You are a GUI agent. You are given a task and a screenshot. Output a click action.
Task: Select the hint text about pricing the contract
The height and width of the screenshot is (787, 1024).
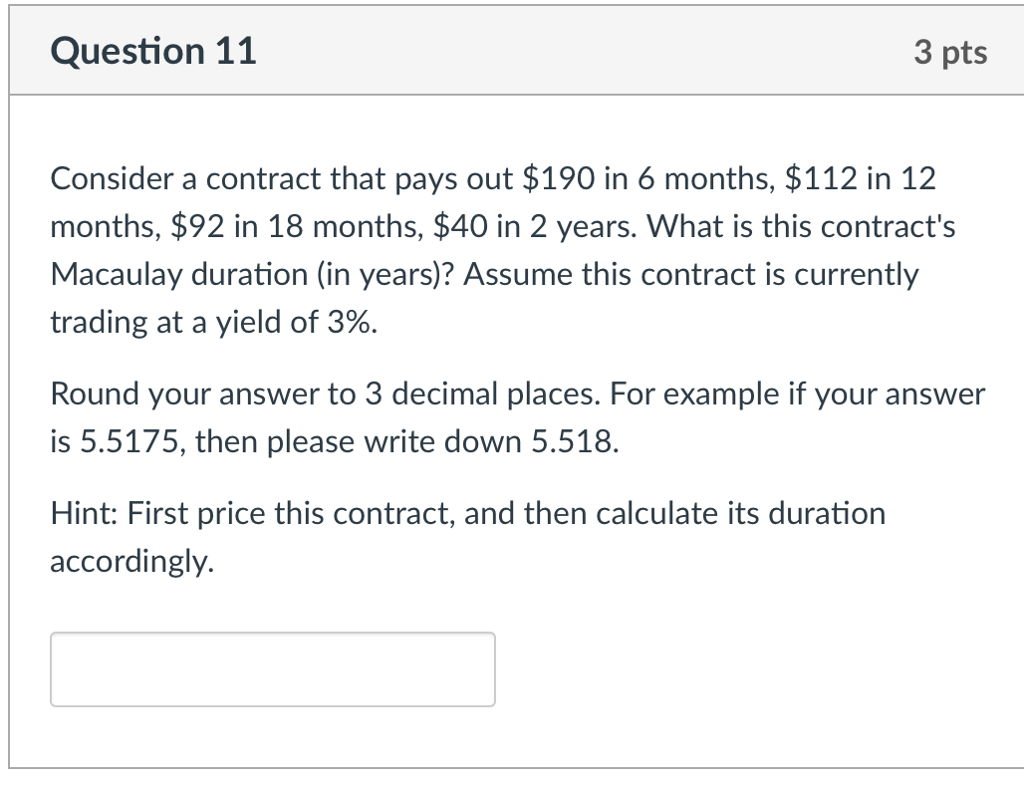point(468,513)
